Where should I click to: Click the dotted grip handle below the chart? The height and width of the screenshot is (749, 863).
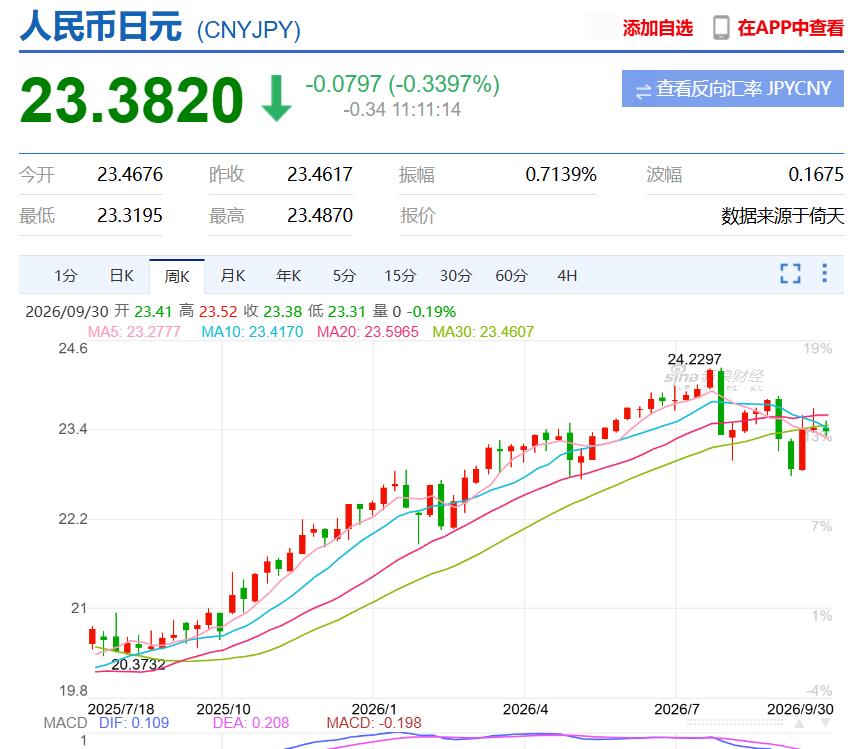point(735,722)
